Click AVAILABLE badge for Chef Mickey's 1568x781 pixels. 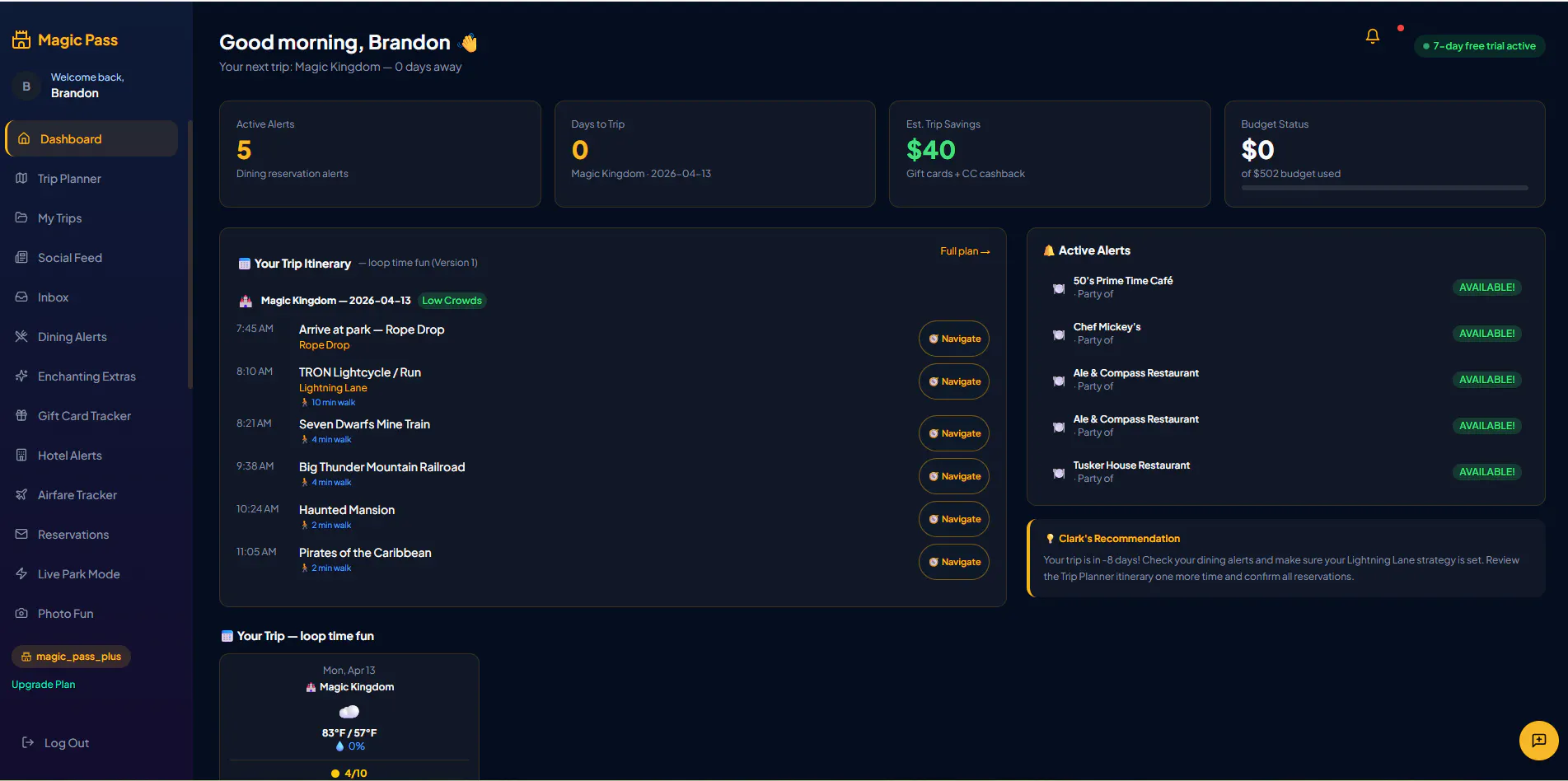pos(1486,334)
